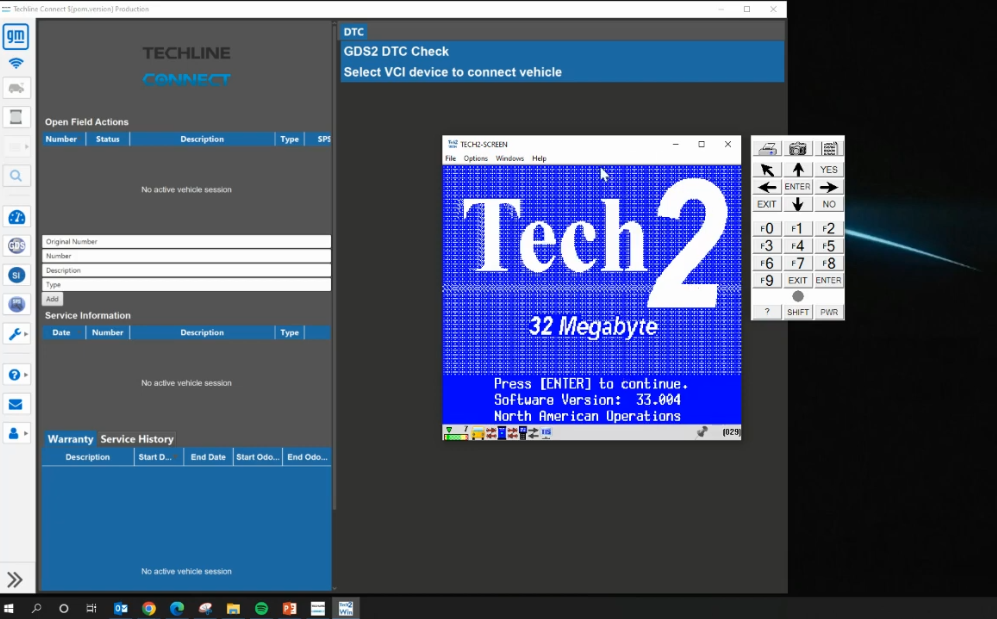The width and height of the screenshot is (997, 619).
Task: Click the Description input field
Action: point(186,270)
